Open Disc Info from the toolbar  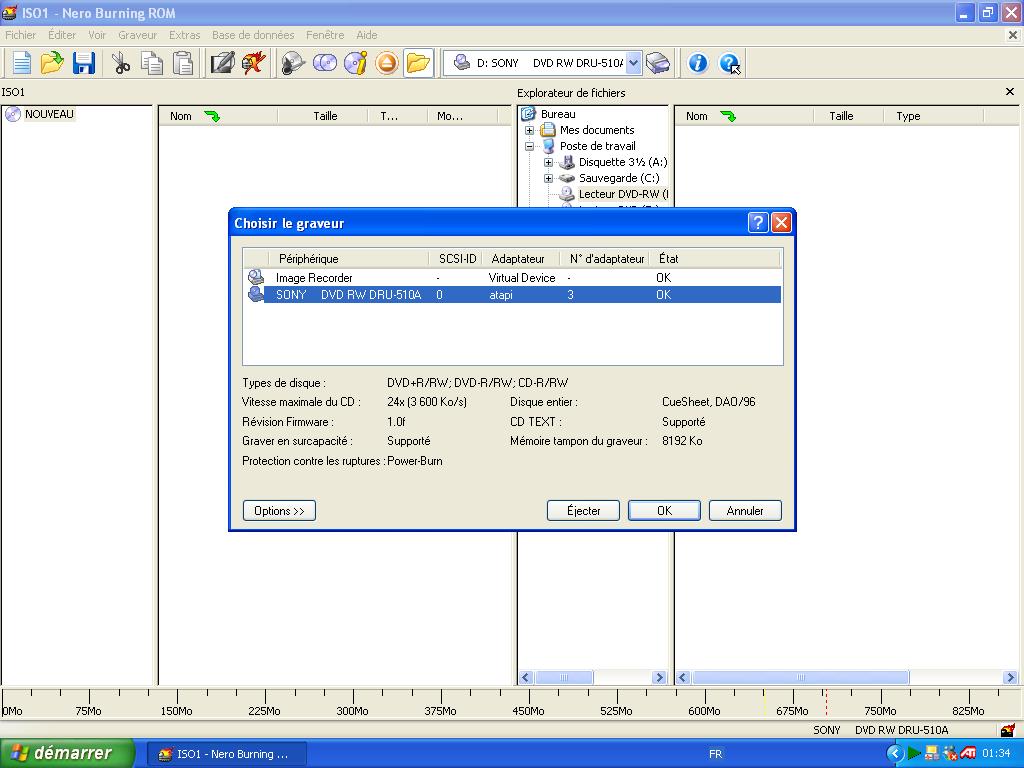click(x=355, y=63)
